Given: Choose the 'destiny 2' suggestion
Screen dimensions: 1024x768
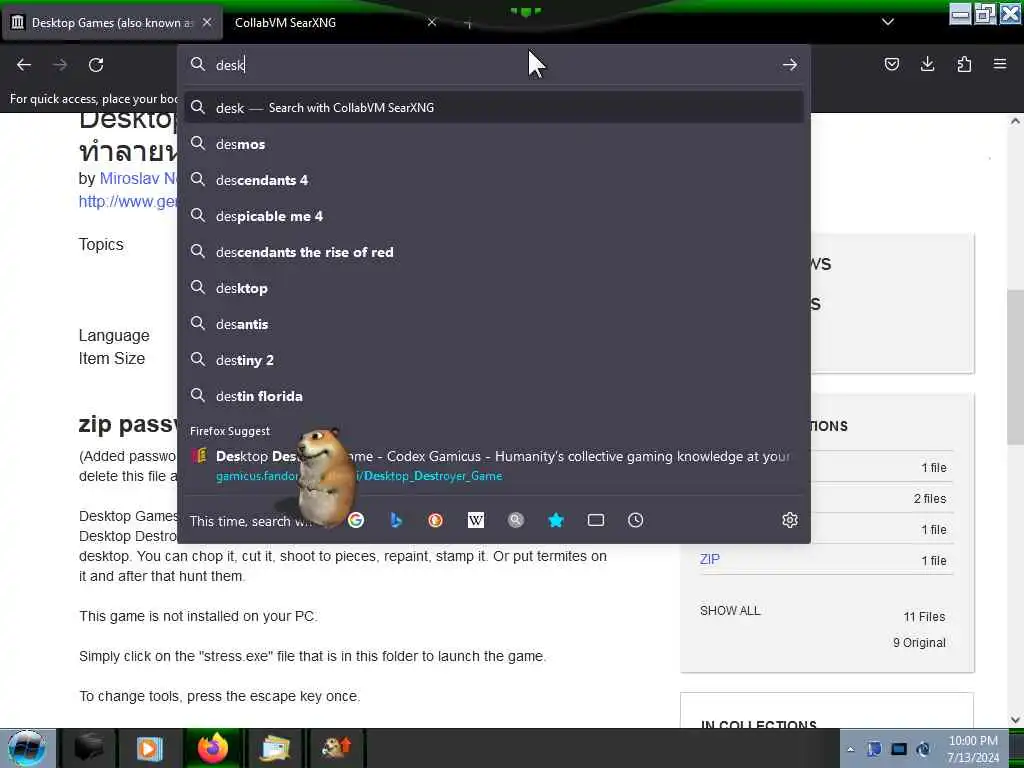Looking at the screenshot, I should click(x=494, y=360).
